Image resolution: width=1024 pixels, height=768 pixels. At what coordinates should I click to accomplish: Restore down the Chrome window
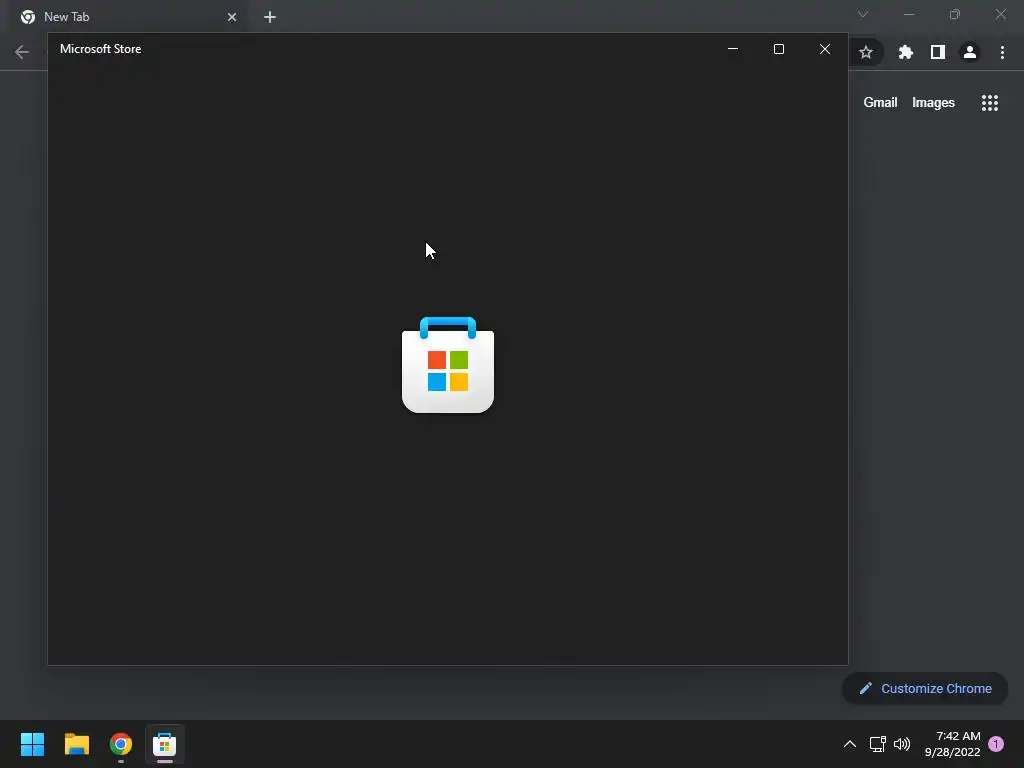[x=955, y=14]
